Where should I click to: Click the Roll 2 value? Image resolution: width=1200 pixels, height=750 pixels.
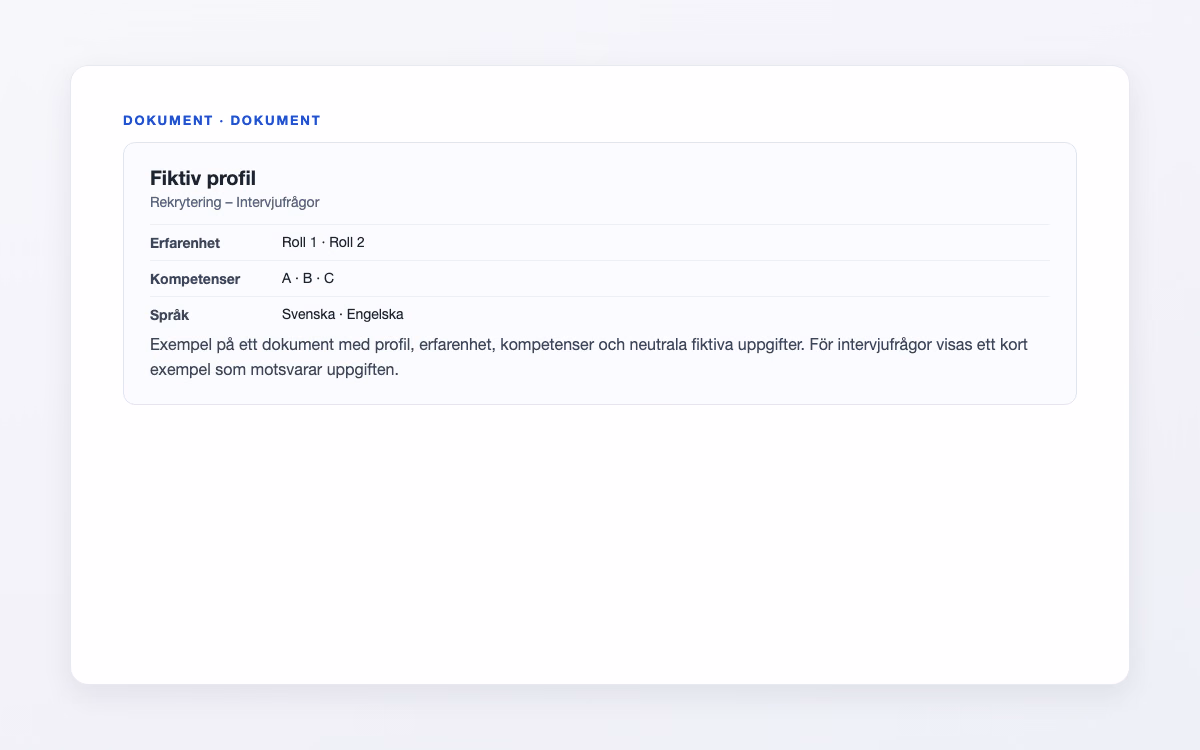point(347,242)
